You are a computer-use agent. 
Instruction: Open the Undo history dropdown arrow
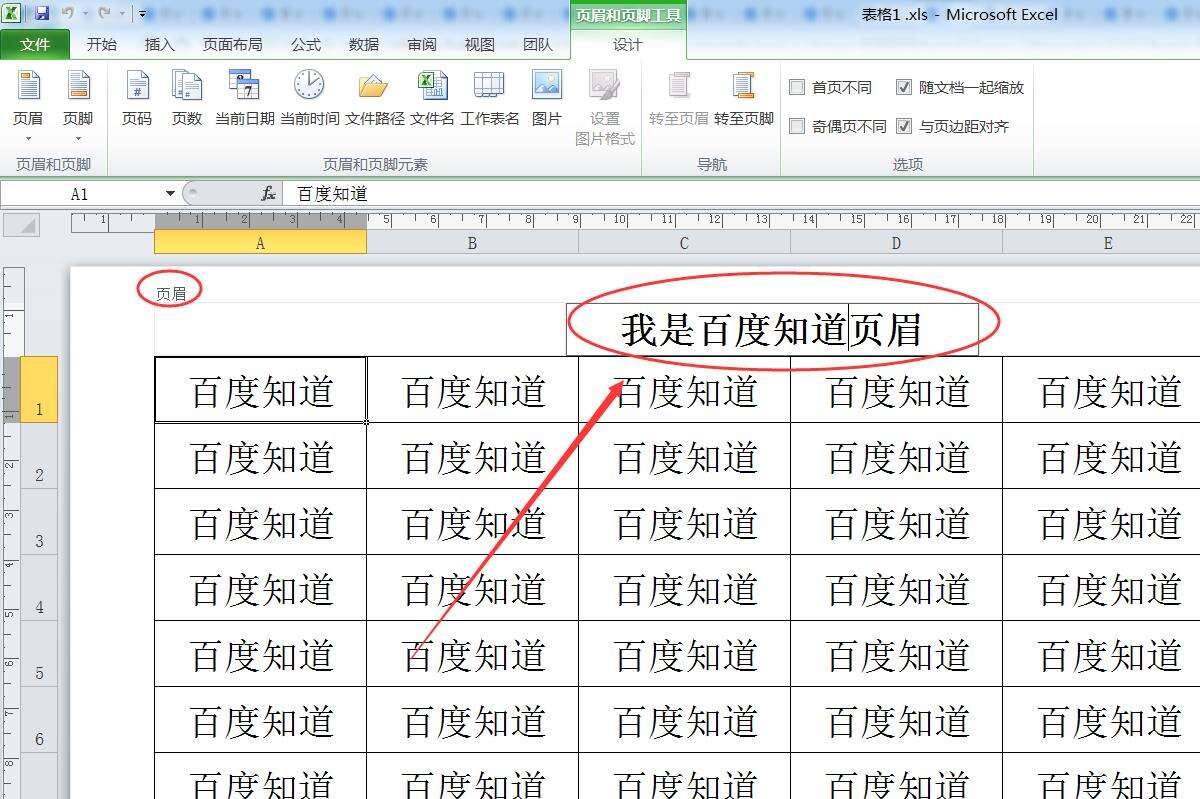tap(84, 14)
